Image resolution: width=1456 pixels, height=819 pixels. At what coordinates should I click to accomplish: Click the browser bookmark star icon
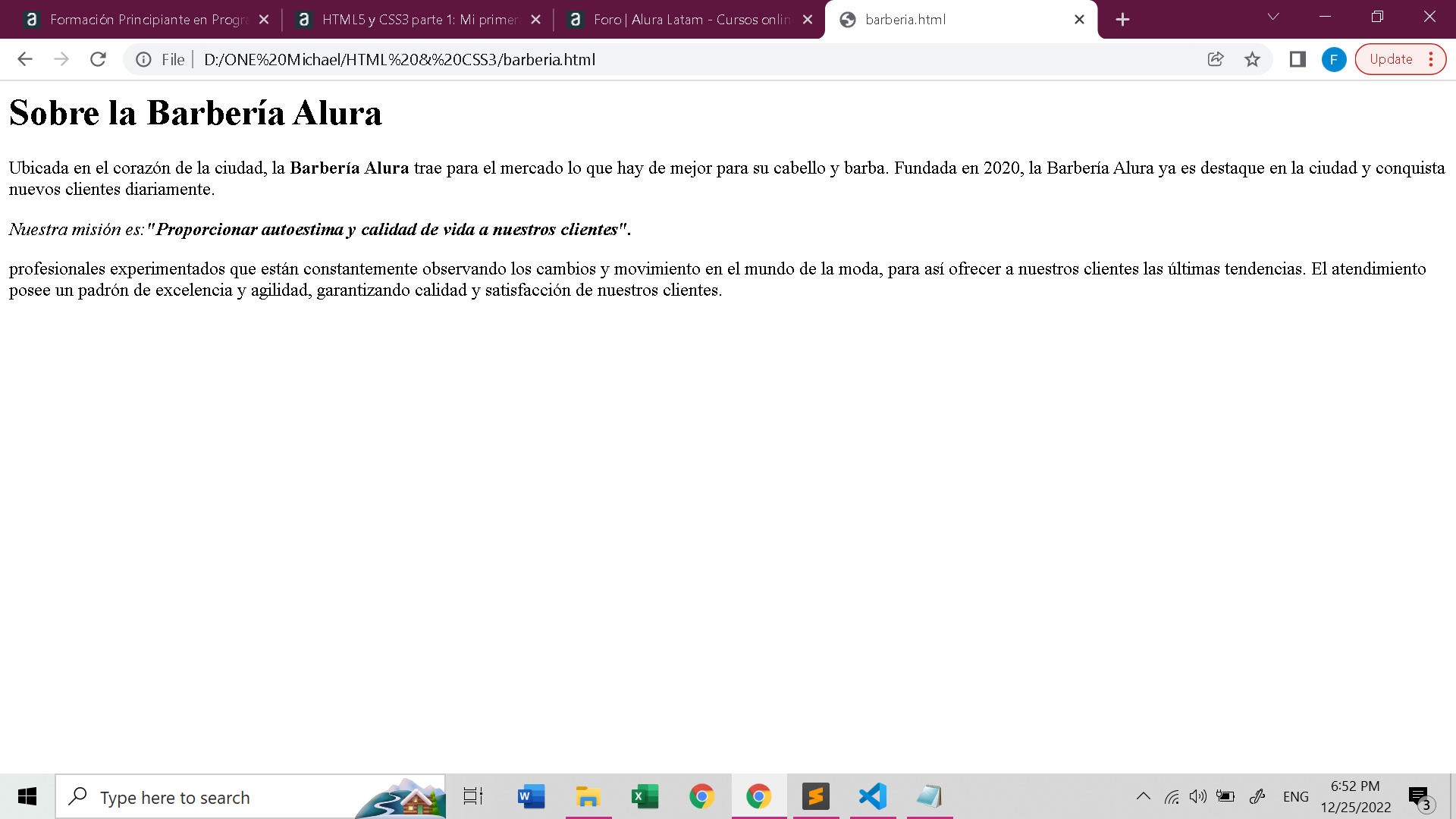click(x=1252, y=59)
